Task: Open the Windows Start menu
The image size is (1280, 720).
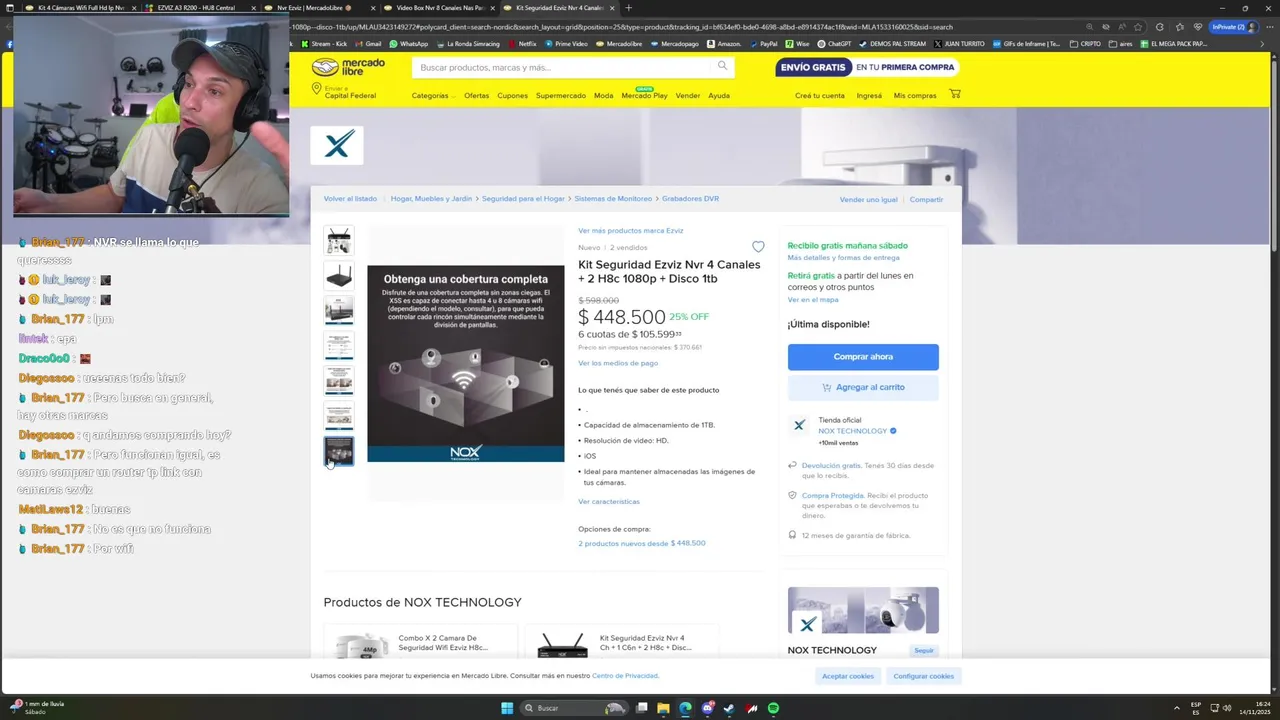Action: 507,708
